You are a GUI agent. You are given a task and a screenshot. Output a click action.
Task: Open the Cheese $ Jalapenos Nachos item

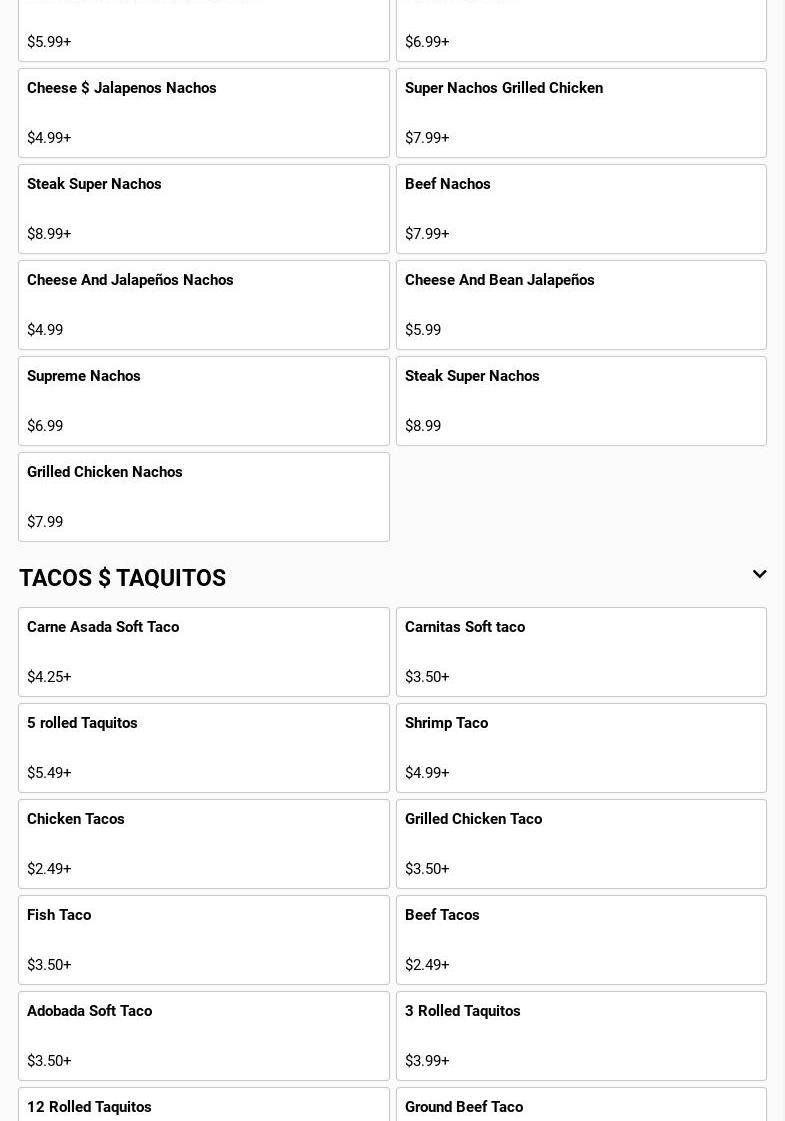point(203,113)
